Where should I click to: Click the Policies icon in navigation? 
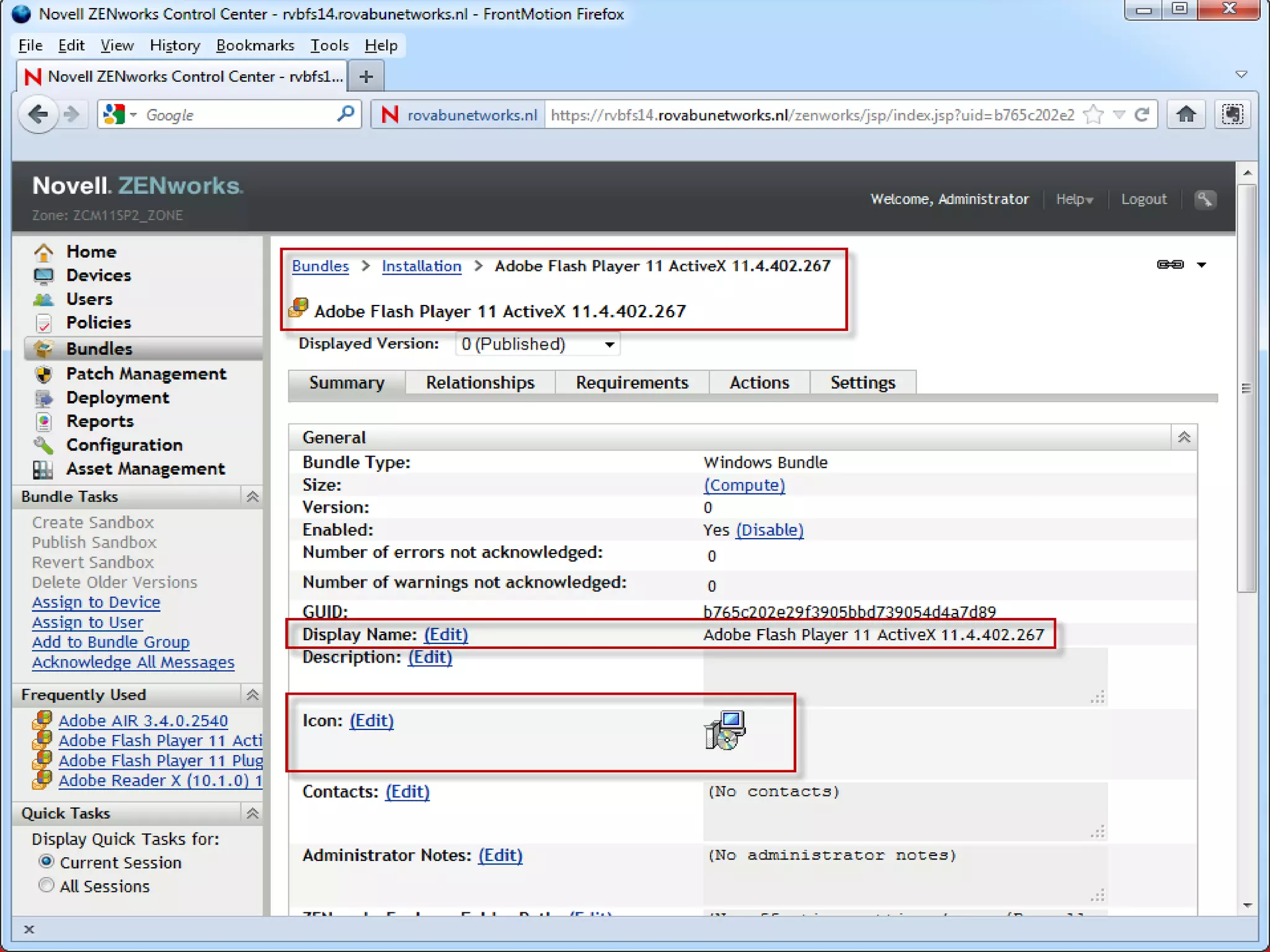click(43, 323)
